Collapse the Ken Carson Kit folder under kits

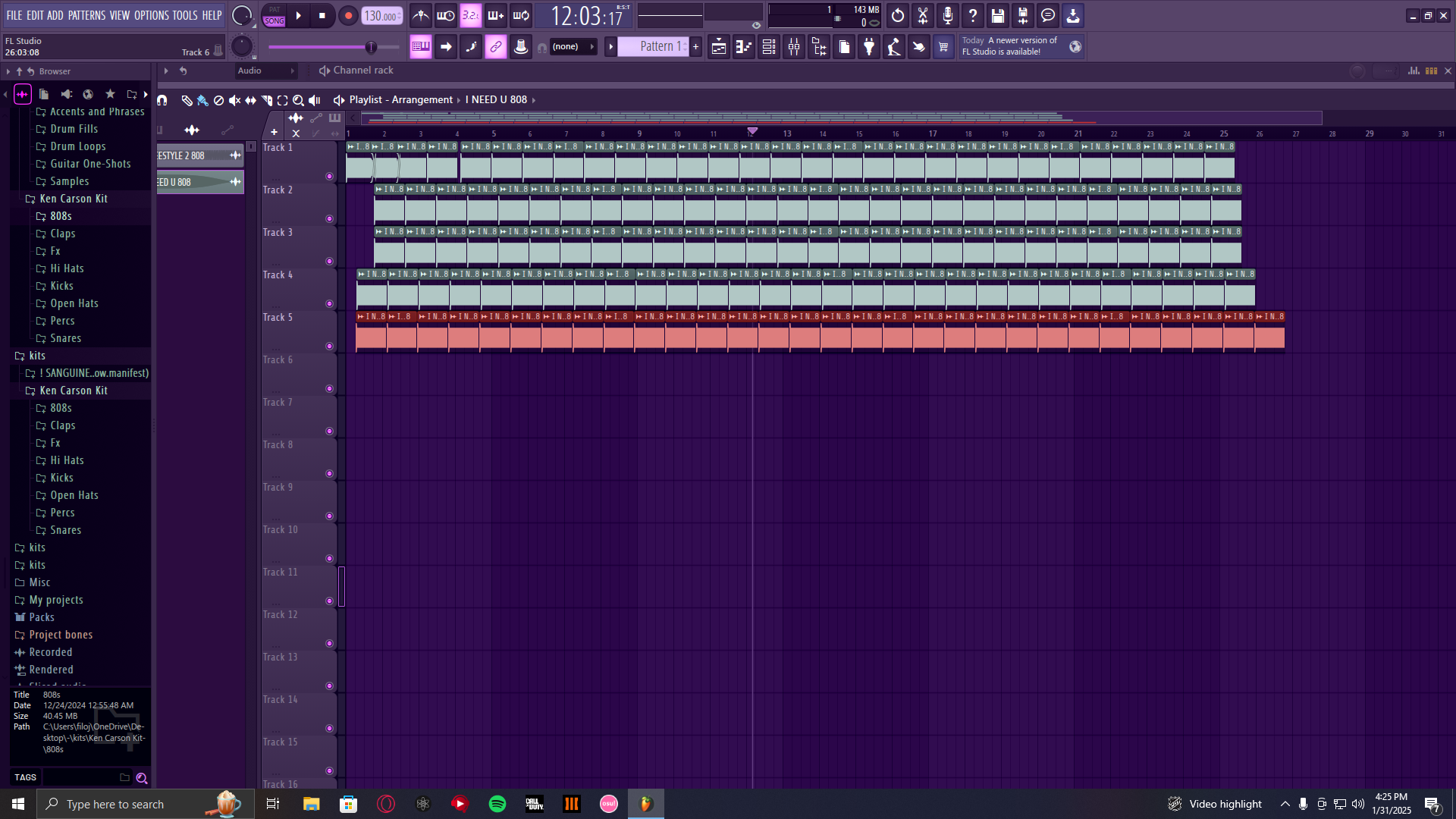74,391
